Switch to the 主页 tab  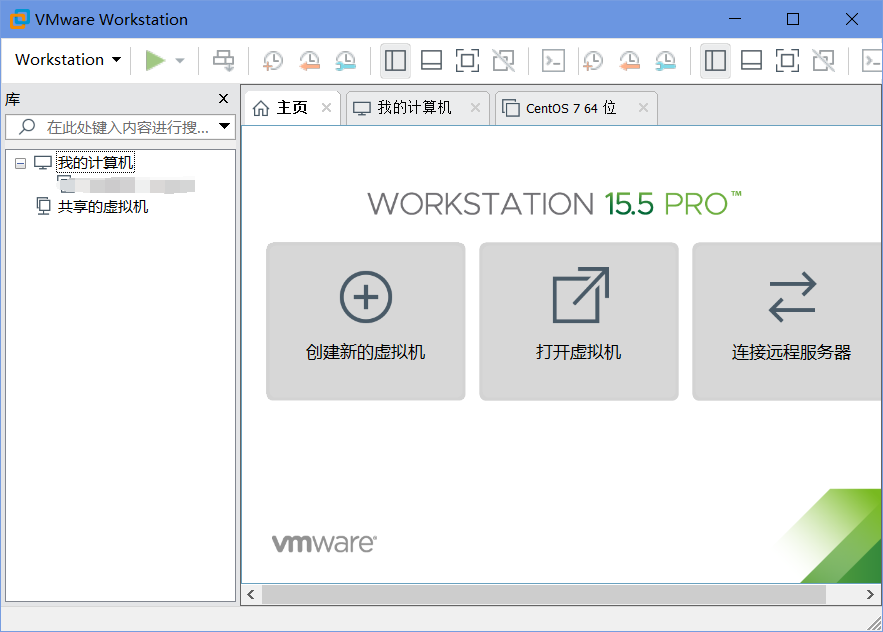point(292,108)
